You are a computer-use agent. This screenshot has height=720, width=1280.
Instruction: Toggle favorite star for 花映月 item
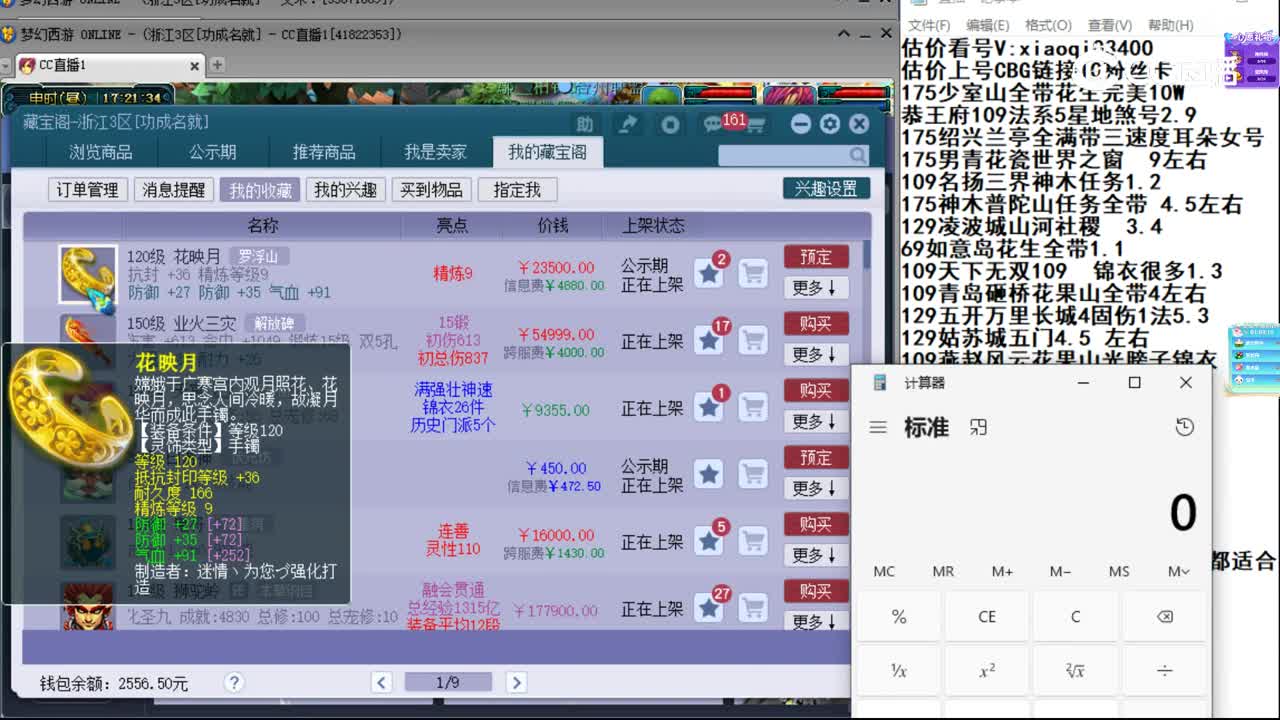709,273
